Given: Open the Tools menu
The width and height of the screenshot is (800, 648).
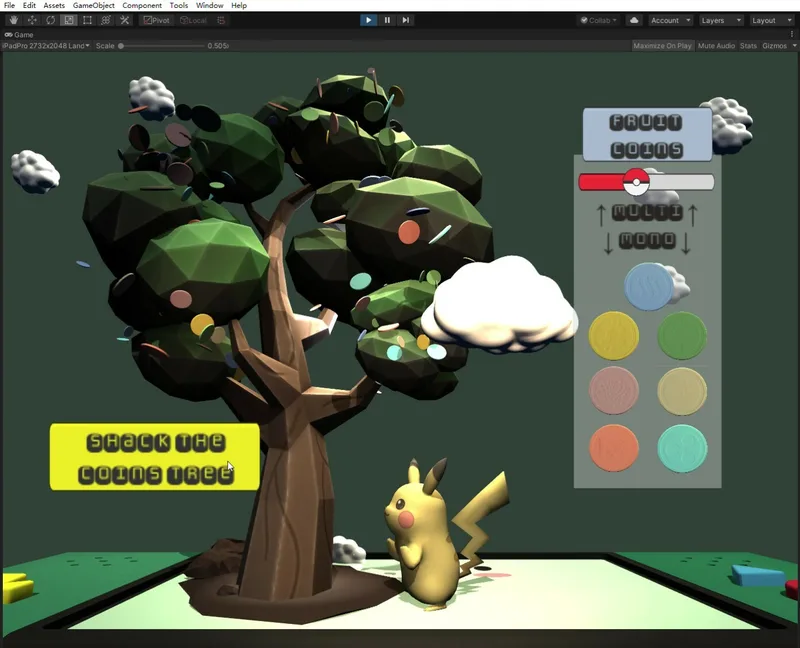Looking at the screenshot, I should (x=179, y=5).
